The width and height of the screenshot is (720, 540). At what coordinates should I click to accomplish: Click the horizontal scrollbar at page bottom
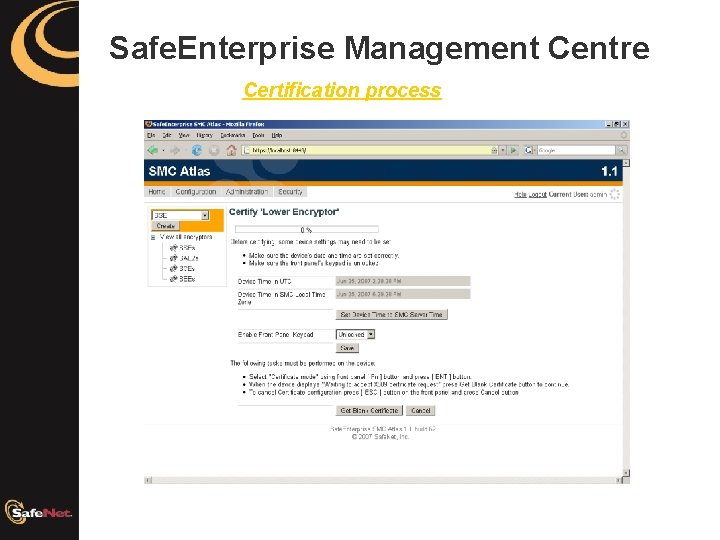[x=383, y=480]
